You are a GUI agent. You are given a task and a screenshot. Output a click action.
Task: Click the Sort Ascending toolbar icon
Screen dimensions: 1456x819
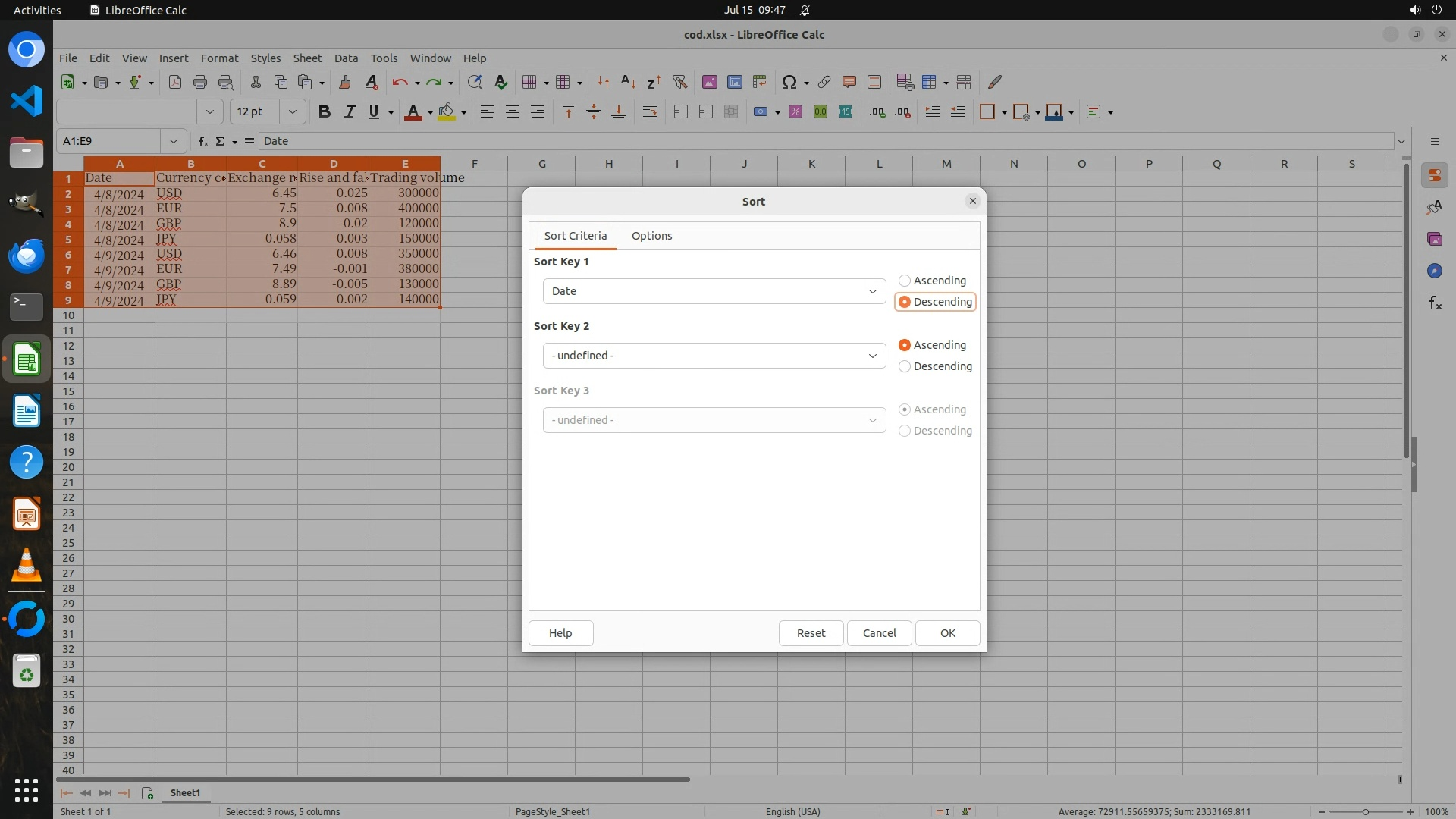tap(628, 82)
